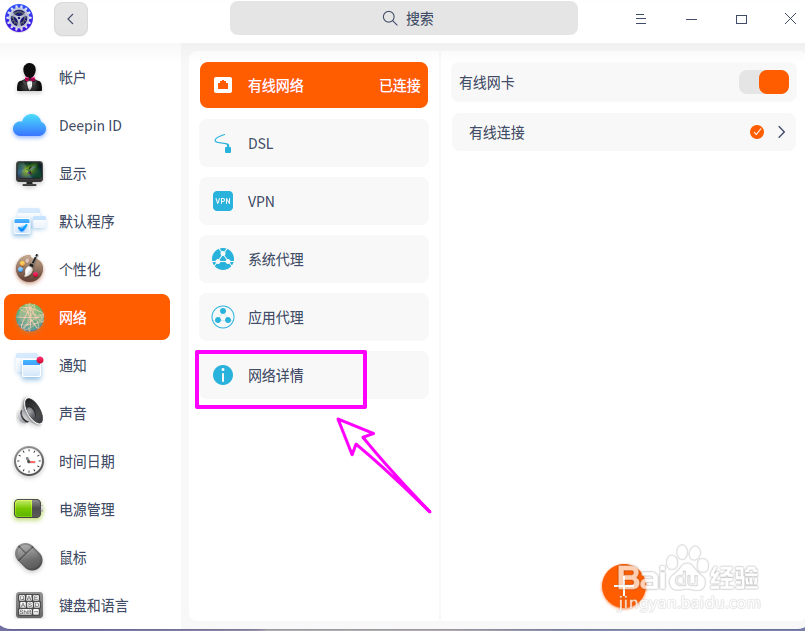Screen dimensions: 805x631
Task: Click the Control Center gear logo icon
Action: click(x=19, y=18)
